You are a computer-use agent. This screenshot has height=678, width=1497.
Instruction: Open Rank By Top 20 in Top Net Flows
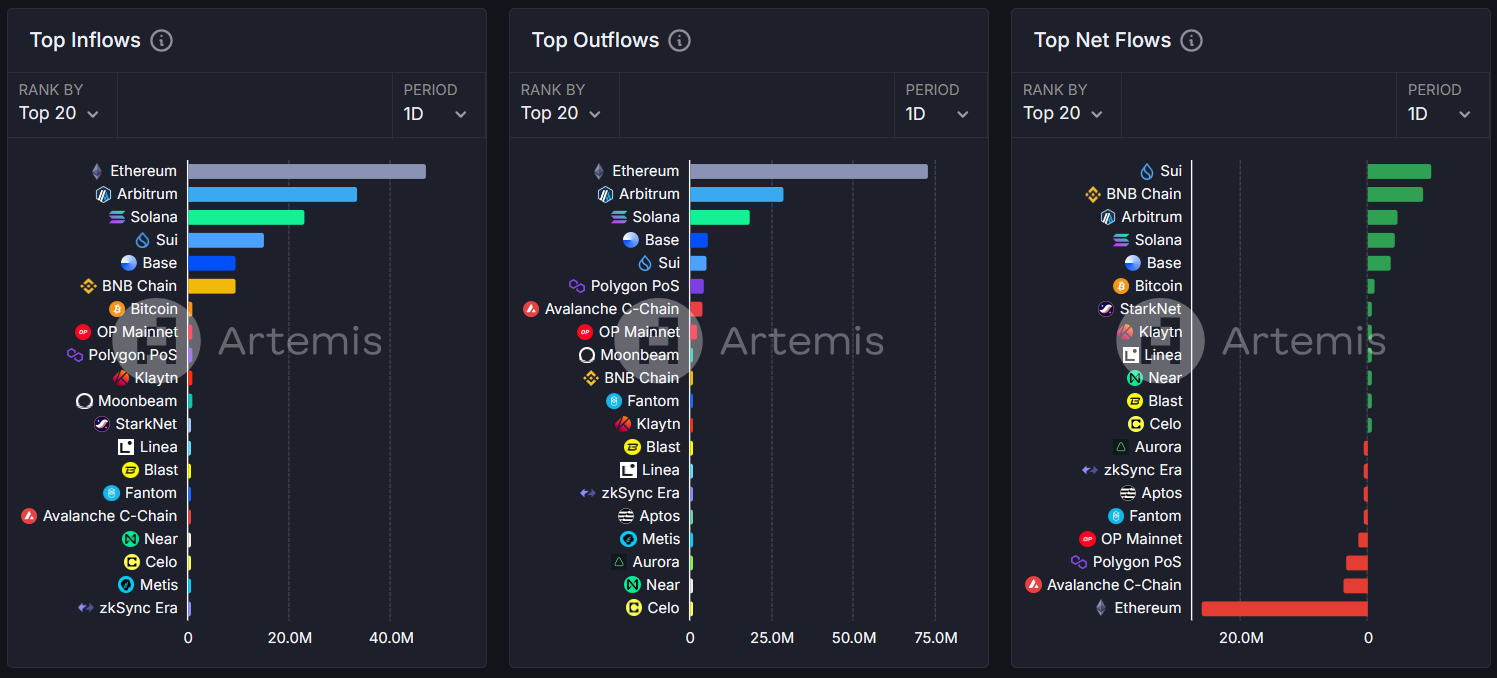point(1063,113)
